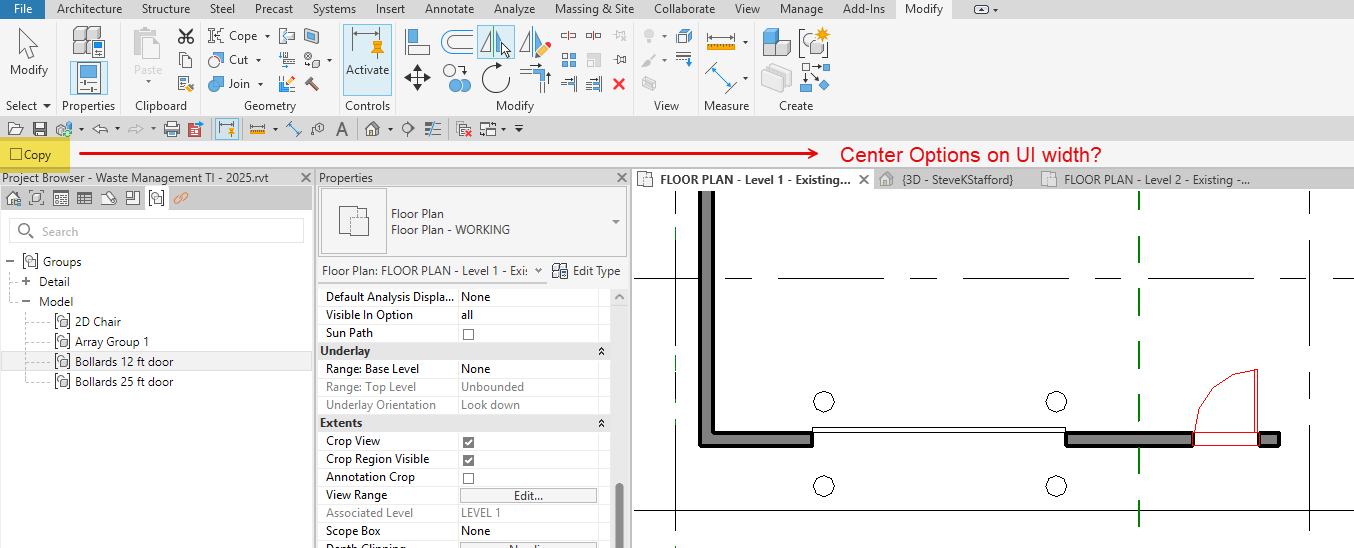Select the Align tool

417,41
